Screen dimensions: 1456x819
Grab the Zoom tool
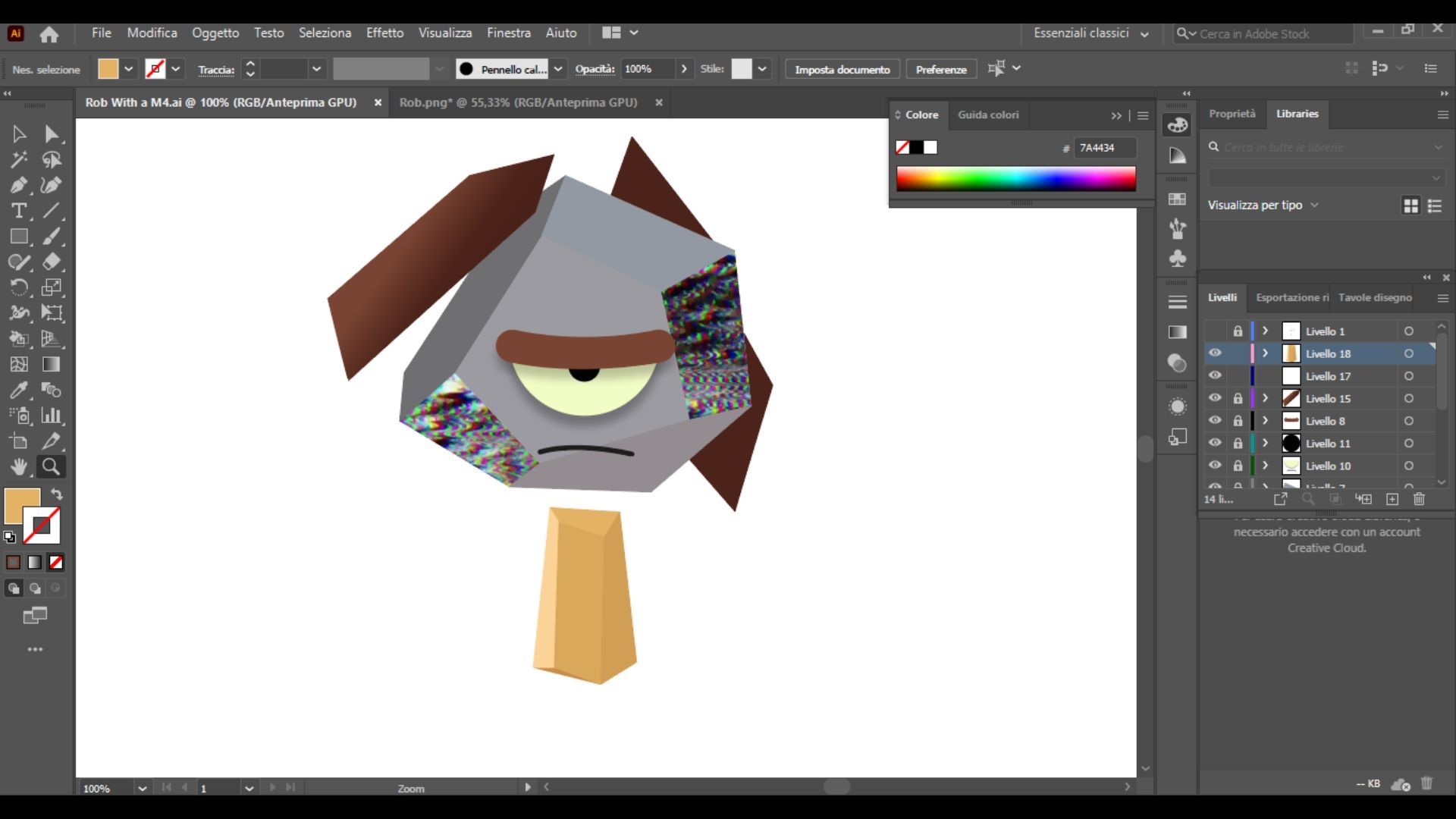[x=50, y=466]
